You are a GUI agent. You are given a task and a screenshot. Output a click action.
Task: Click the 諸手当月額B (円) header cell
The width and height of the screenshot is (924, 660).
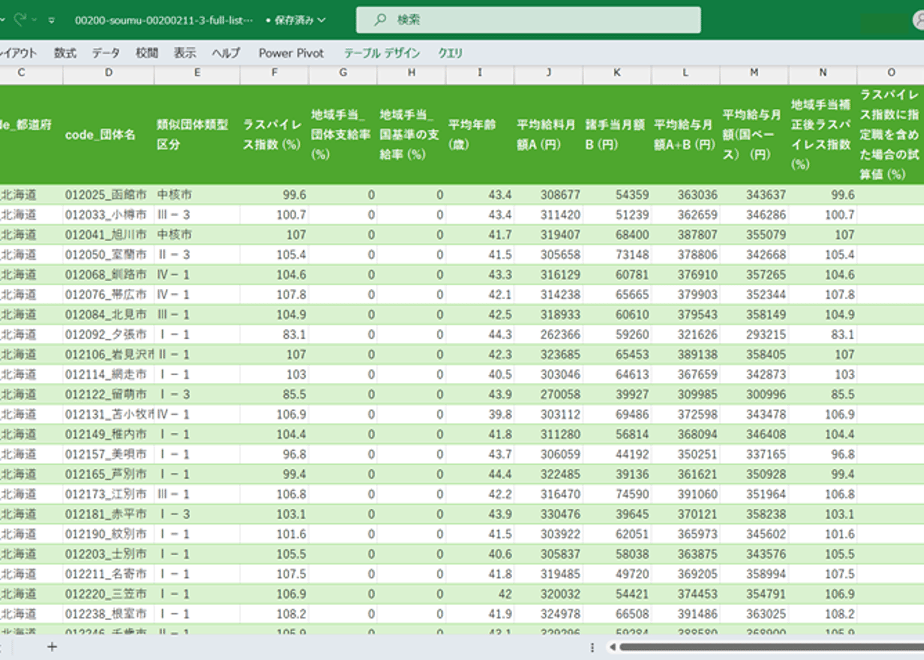[617, 134]
